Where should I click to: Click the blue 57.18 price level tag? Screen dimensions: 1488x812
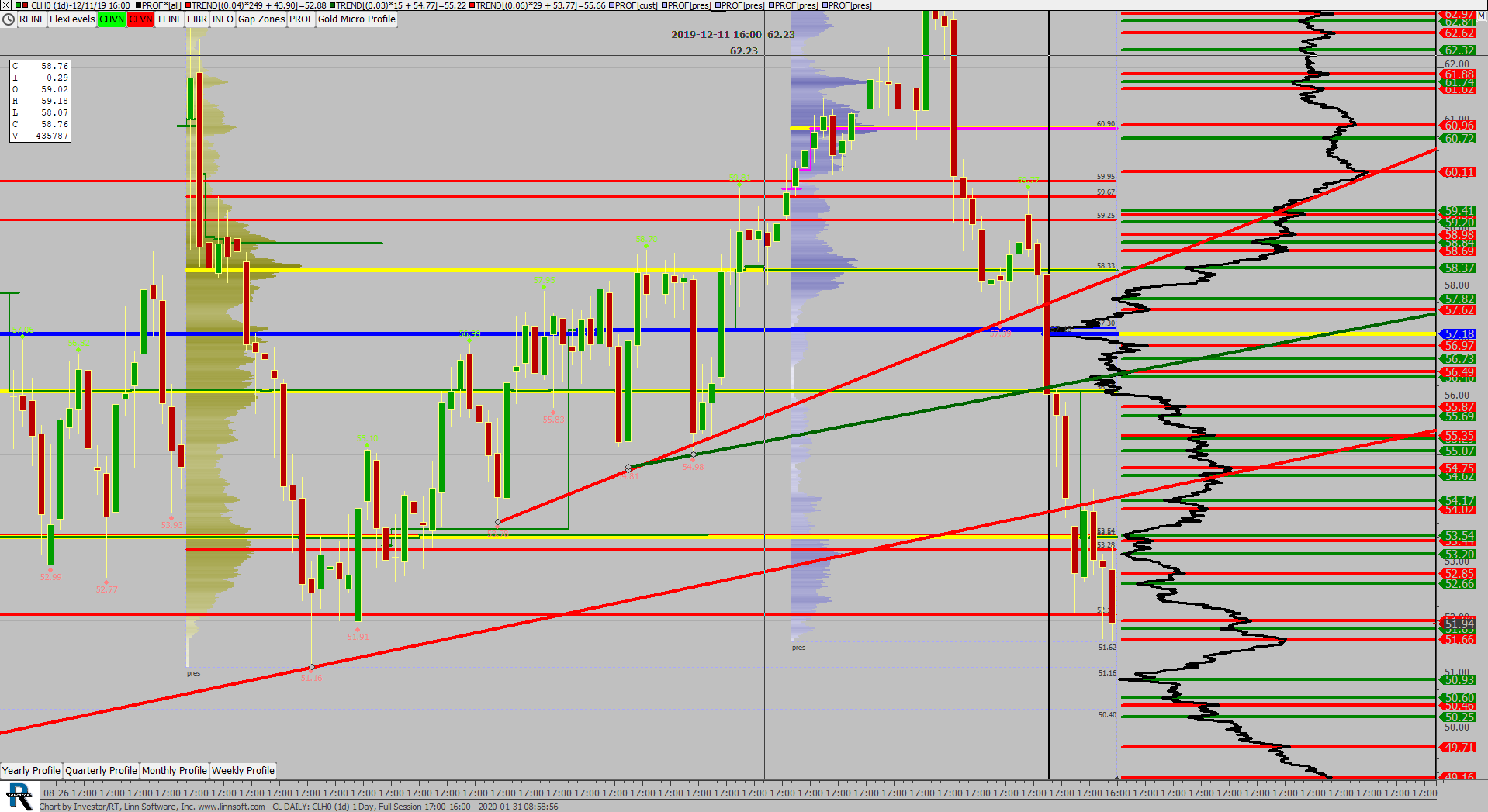[x=1459, y=334]
